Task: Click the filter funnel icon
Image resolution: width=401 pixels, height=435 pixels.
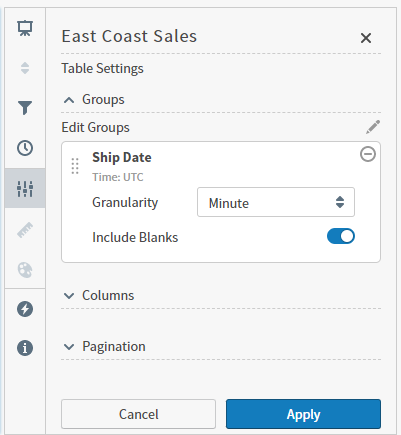Action: 25,108
